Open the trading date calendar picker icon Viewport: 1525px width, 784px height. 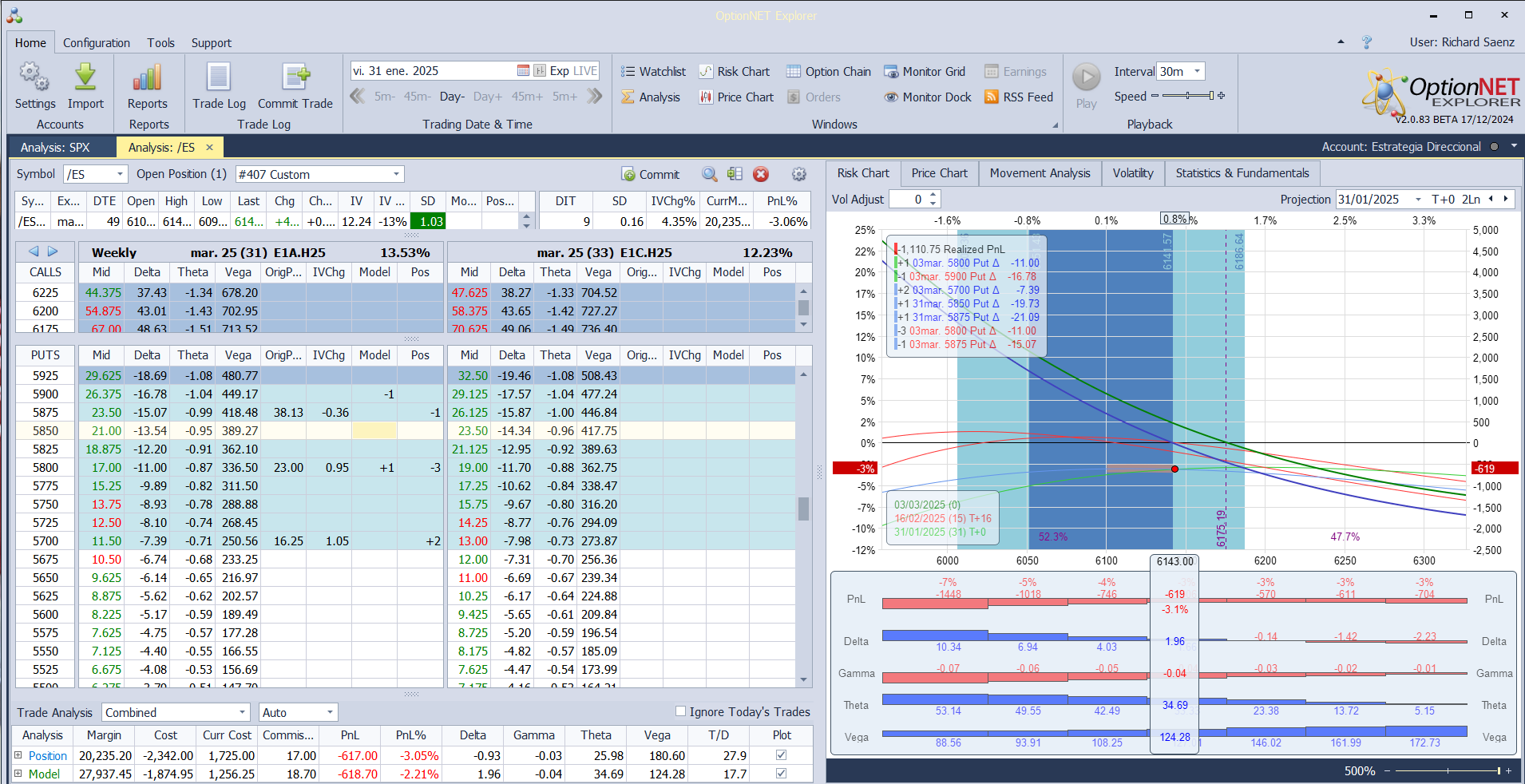coord(523,71)
